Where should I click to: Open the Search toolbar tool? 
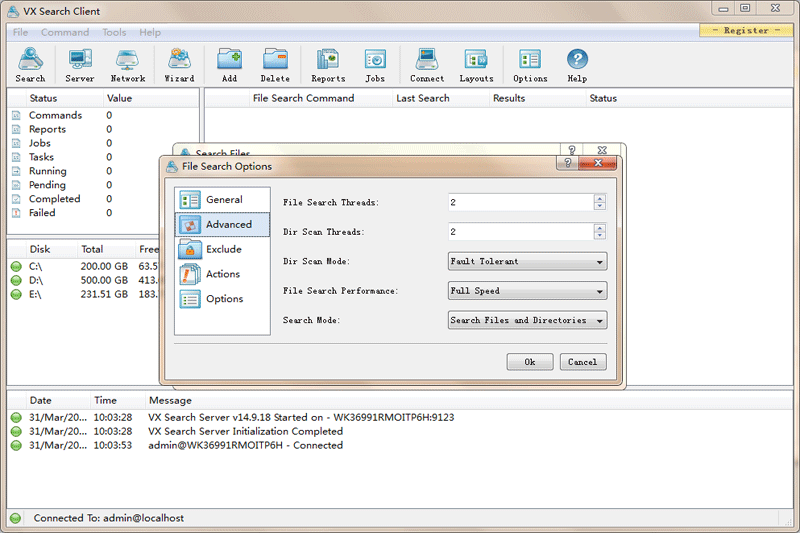[x=30, y=65]
